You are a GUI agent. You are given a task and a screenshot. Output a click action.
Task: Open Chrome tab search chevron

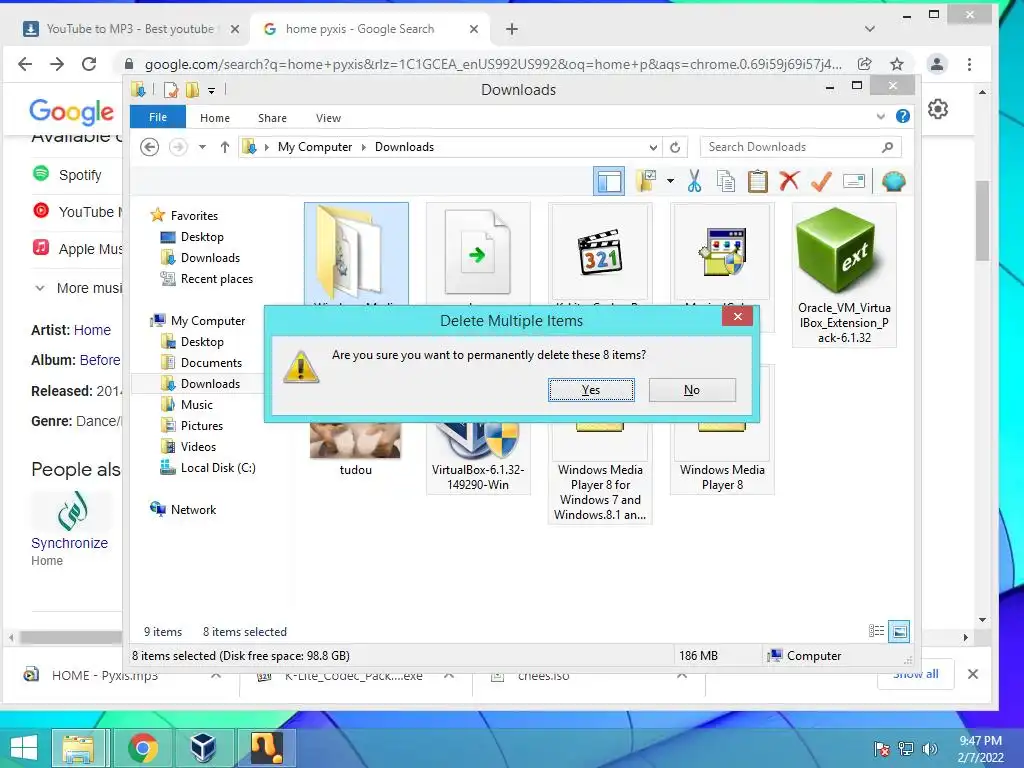[x=870, y=29]
